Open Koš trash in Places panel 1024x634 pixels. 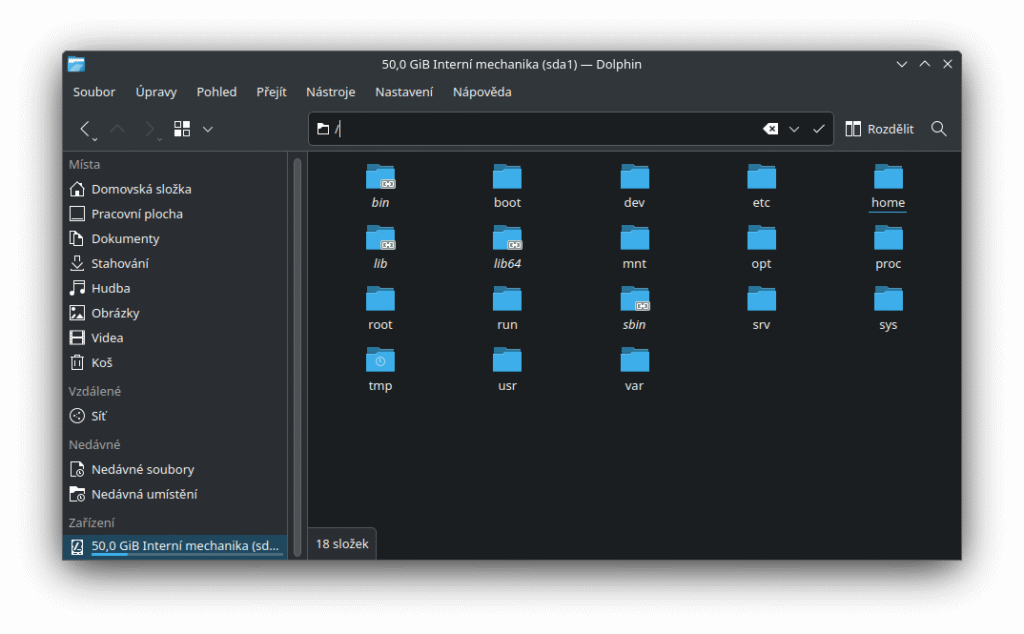(x=101, y=363)
